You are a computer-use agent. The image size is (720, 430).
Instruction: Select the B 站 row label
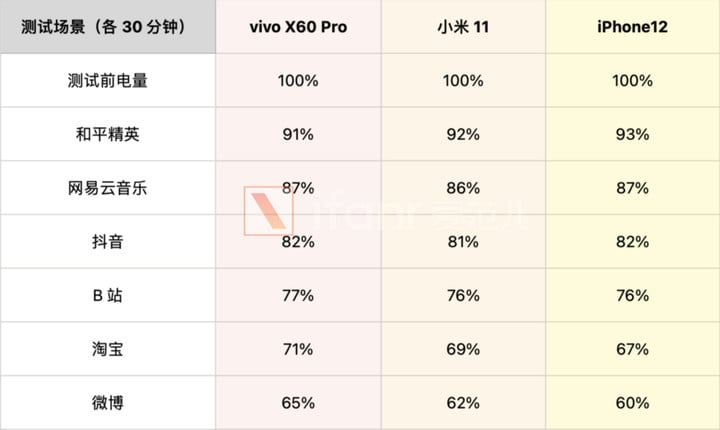(107, 295)
